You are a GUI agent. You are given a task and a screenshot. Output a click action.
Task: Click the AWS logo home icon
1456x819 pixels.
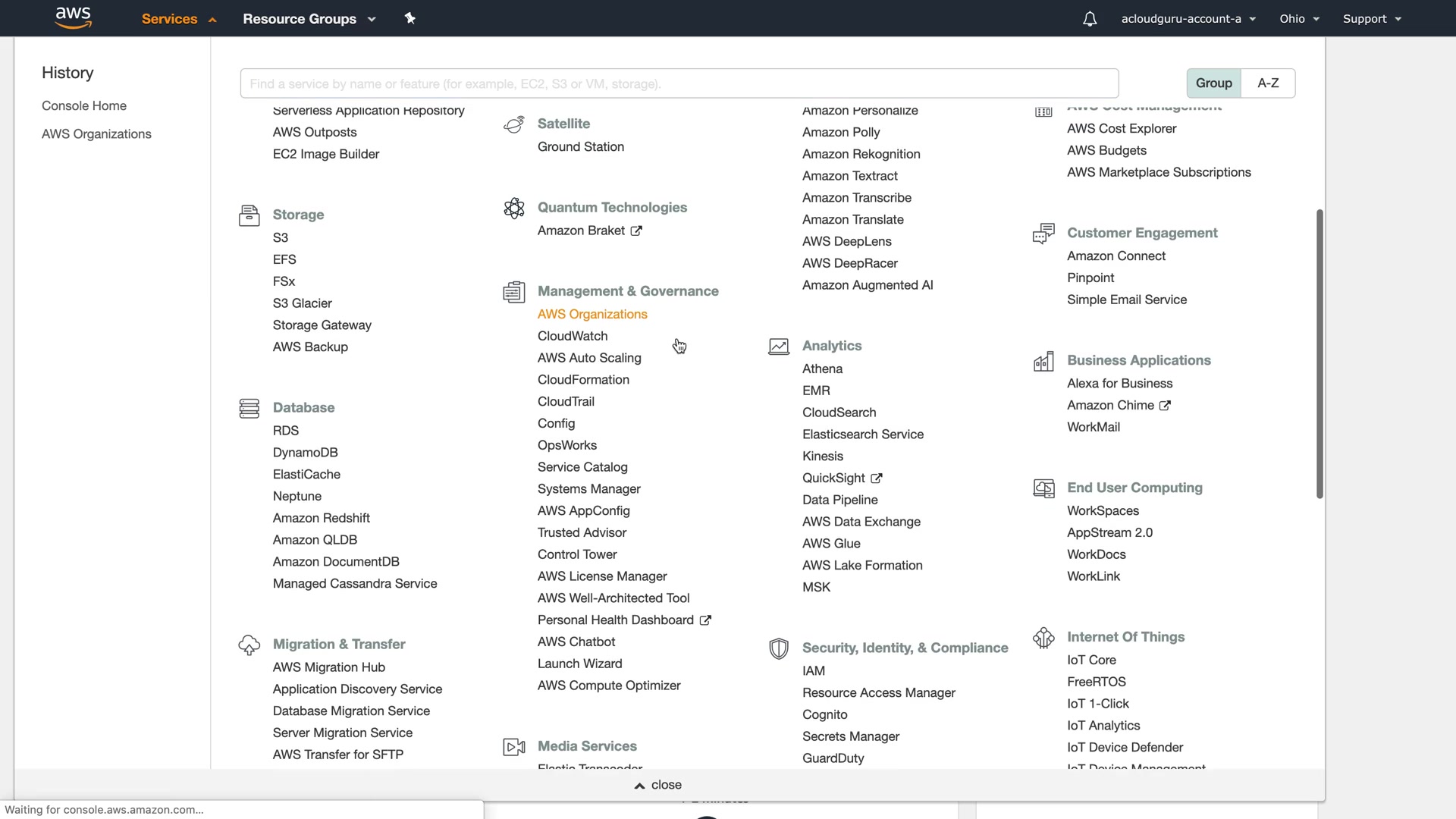(73, 17)
